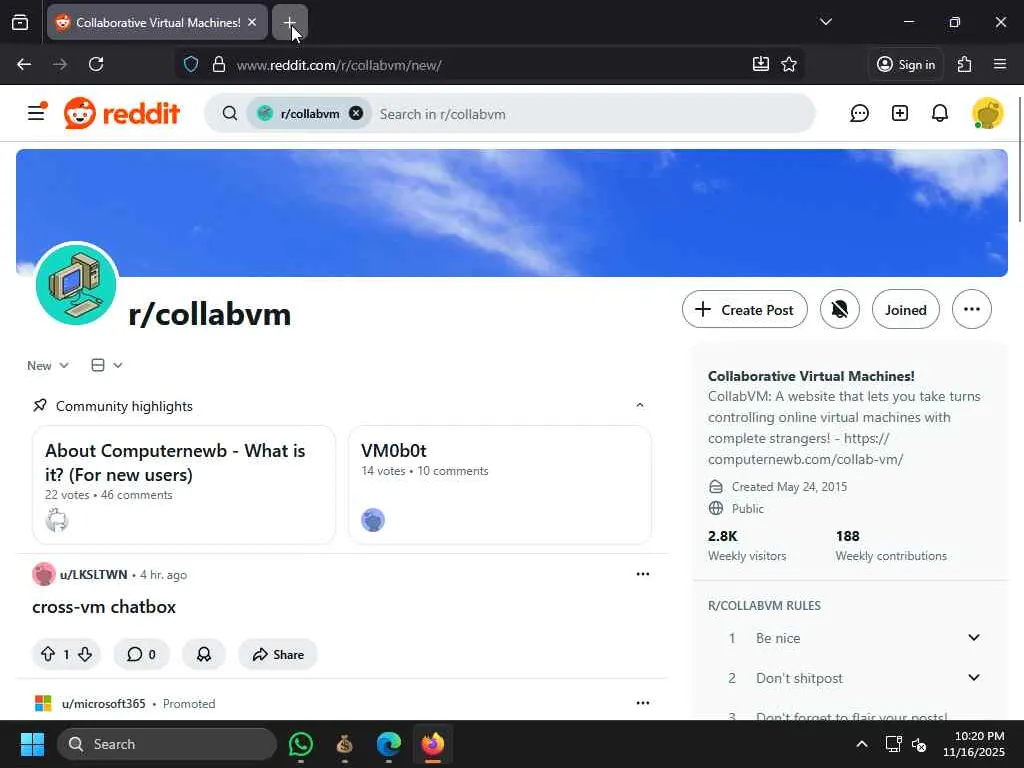The image size is (1024, 768).
Task: Open Microsoft Edge from taskbar
Action: [389, 744]
